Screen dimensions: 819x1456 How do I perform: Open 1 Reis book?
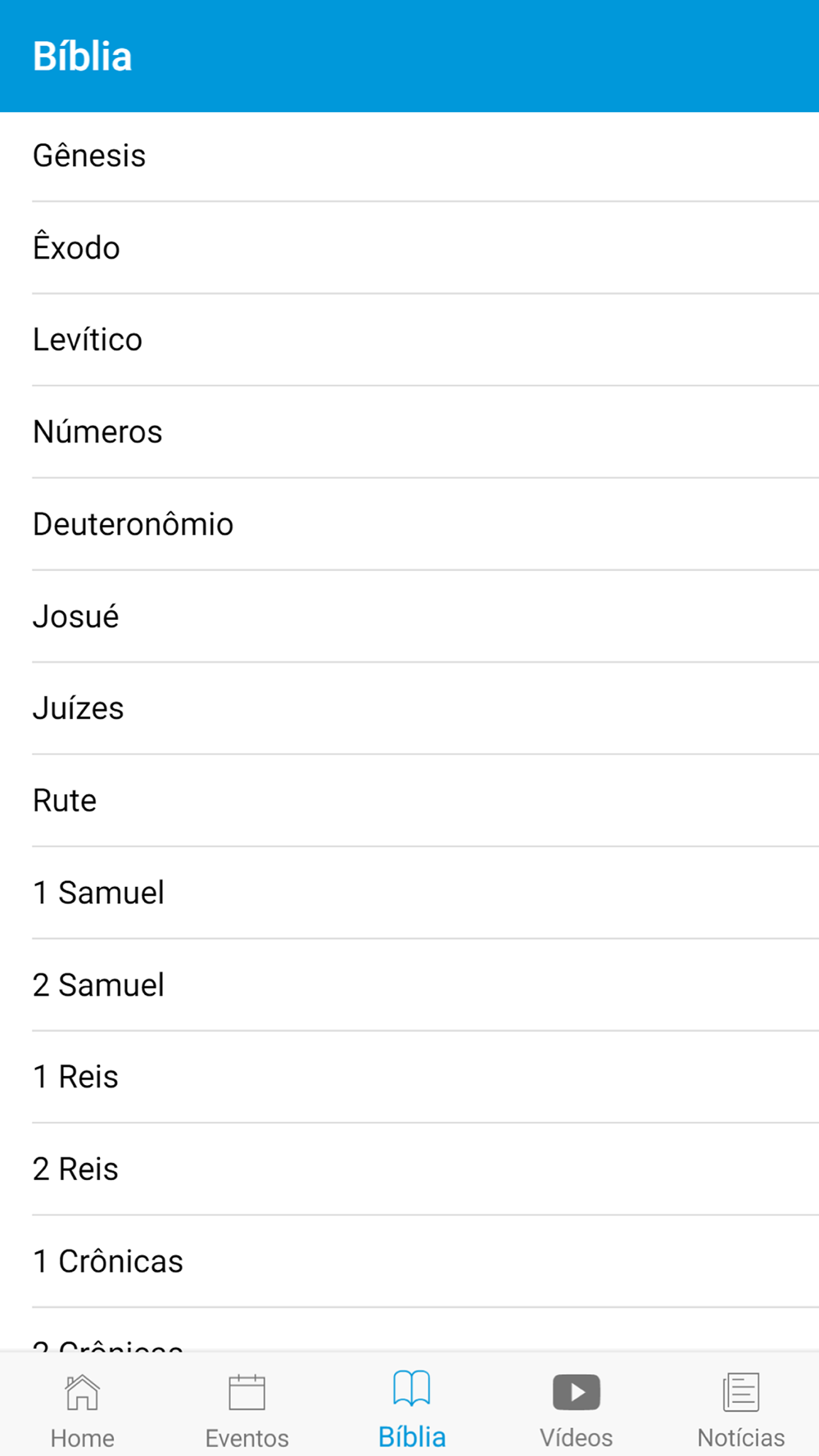pos(409,1077)
